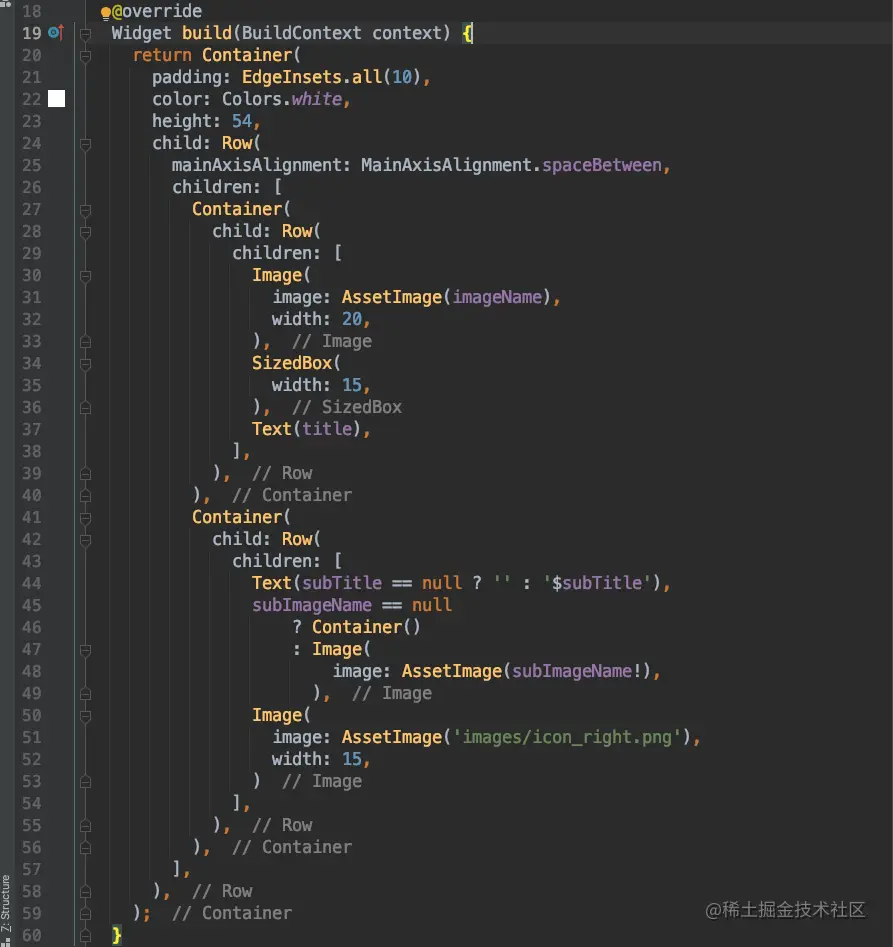Screen dimensions: 893x947
Task: Click spaceBetween in the mainAxisAlignment line
Action: point(601,165)
